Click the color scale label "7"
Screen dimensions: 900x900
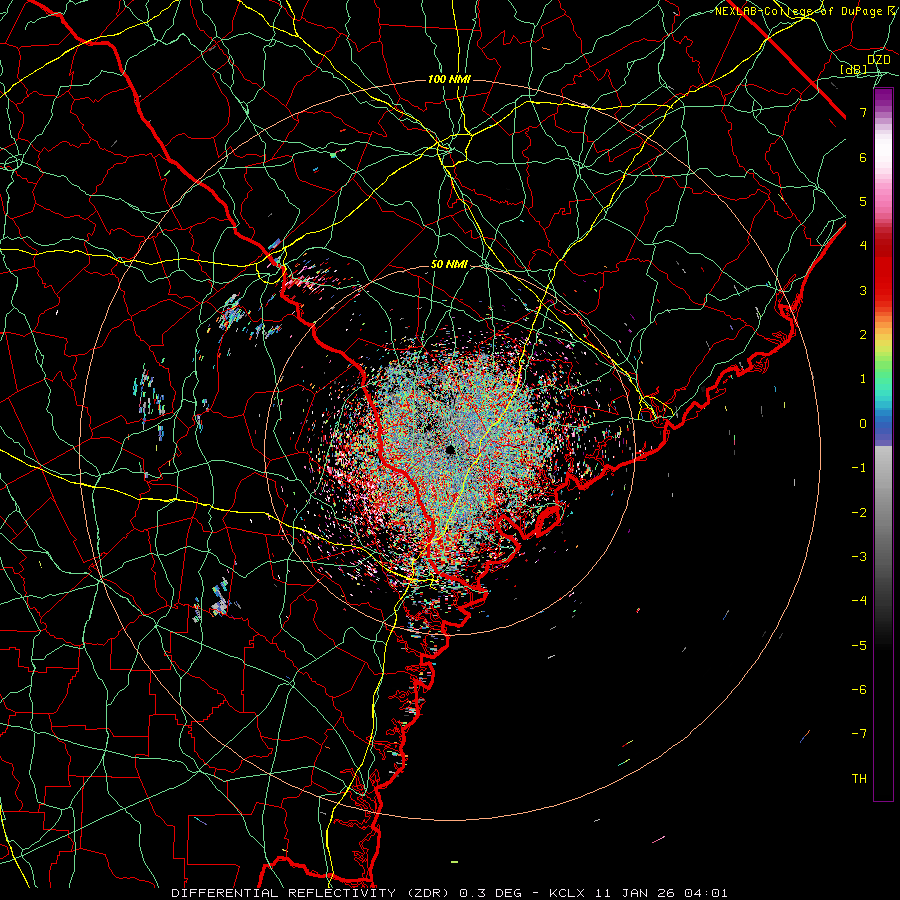coord(863,112)
